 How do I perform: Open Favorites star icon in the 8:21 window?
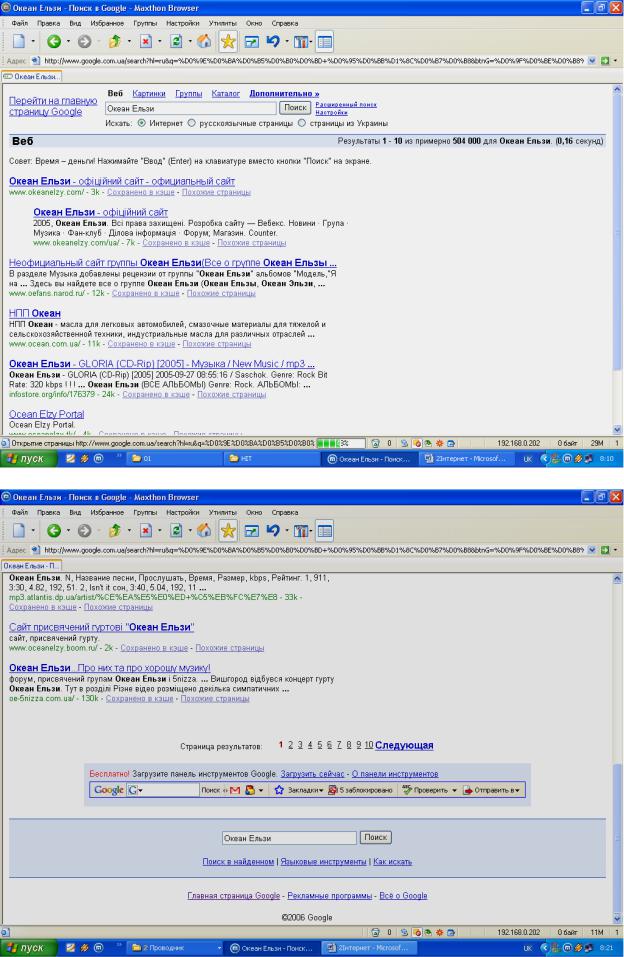tap(228, 530)
